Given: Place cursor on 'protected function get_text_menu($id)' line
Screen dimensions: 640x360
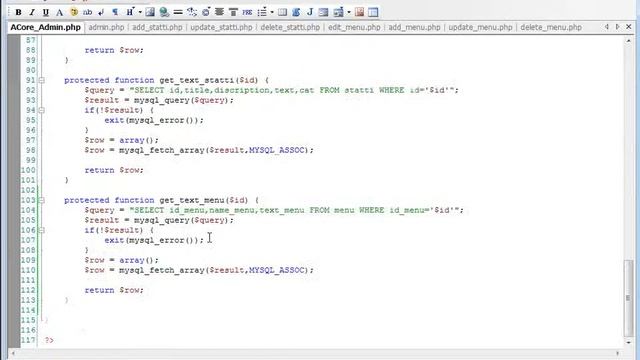Looking at the screenshot, I should [161, 200].
